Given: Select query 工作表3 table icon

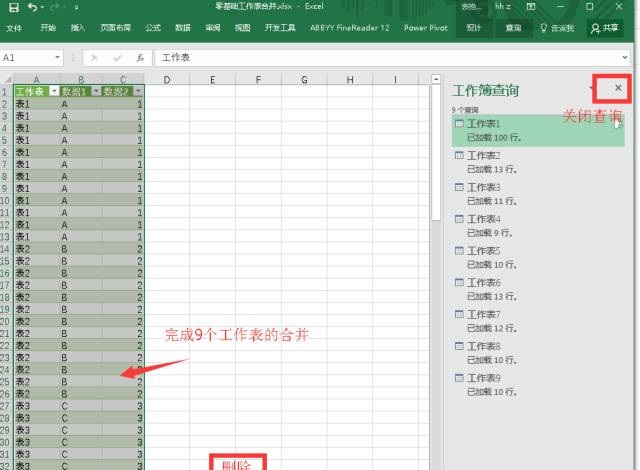Looking at the screenshot, I should coord(459,187).
